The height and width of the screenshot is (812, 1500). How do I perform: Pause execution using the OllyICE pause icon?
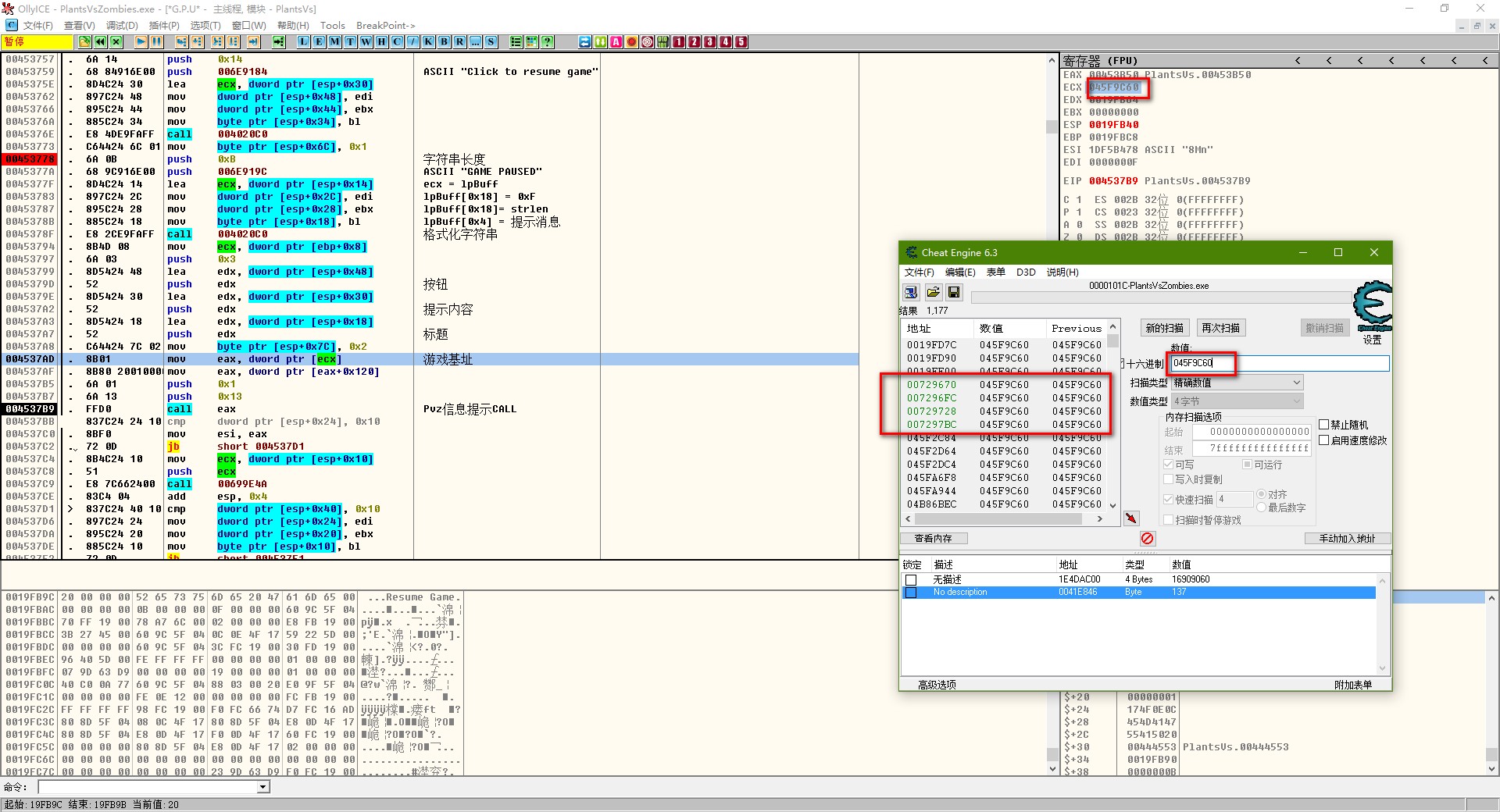(x=156, y=42)
